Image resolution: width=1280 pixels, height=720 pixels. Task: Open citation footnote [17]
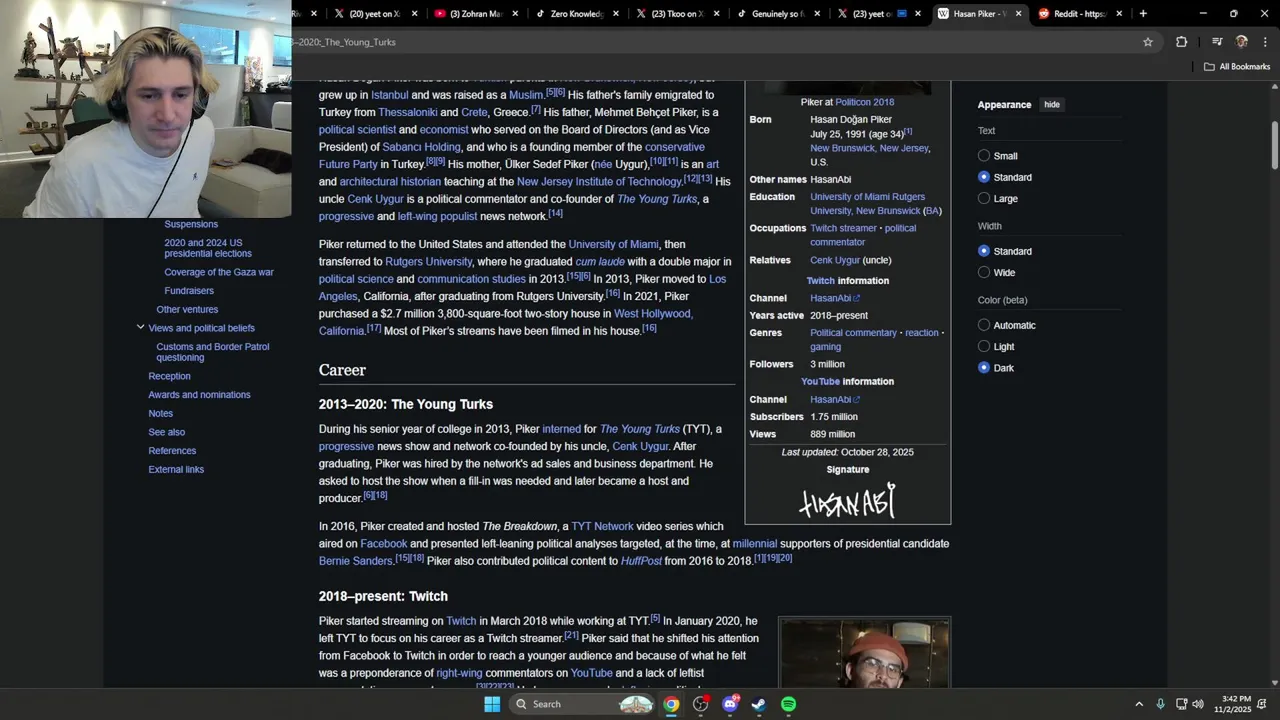click(x=374, y=328)
